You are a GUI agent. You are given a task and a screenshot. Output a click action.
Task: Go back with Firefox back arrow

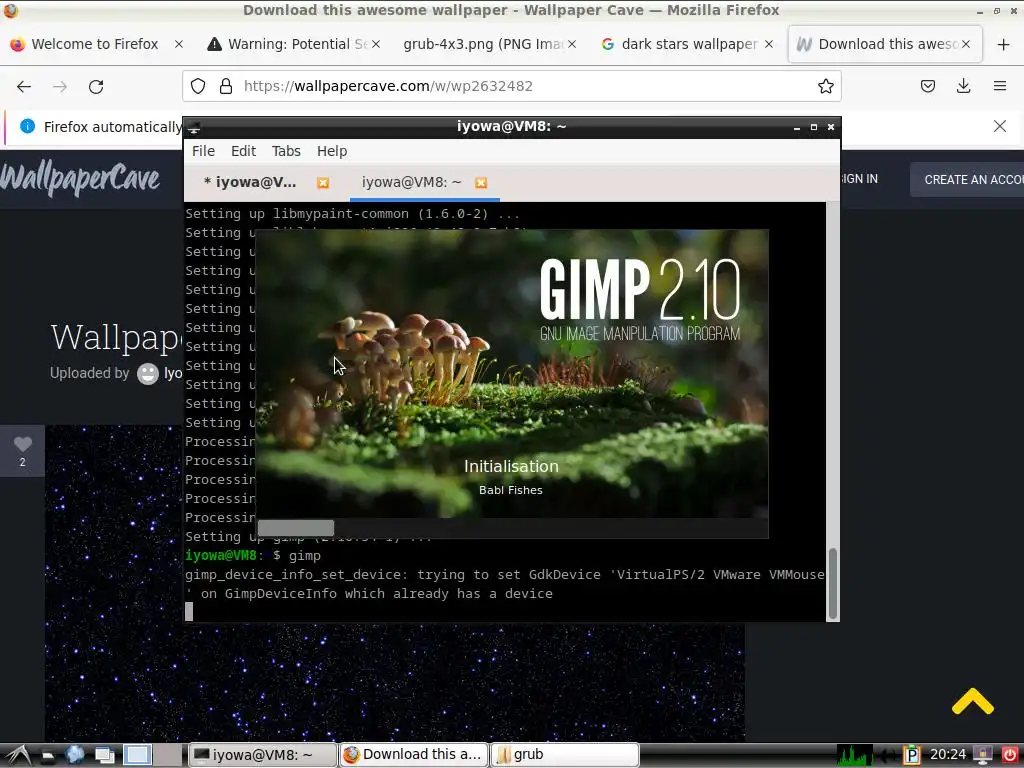[x=24, y=86]
